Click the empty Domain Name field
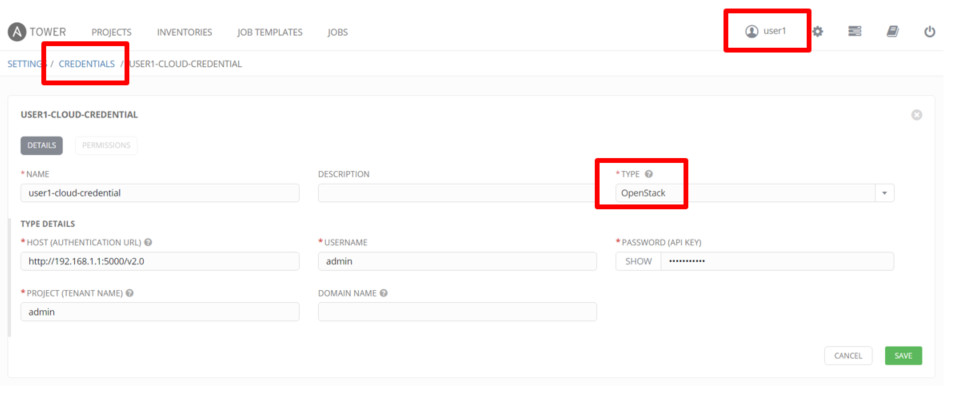Screen dimensions: 960x400 (457, 311)
